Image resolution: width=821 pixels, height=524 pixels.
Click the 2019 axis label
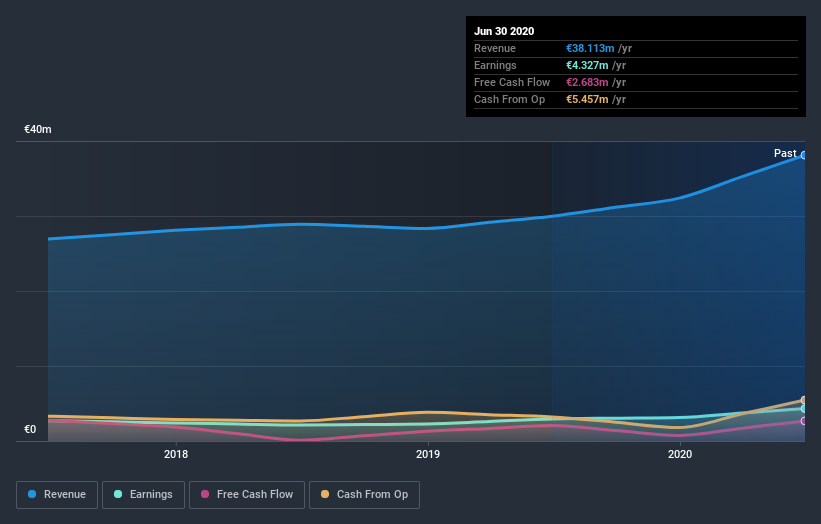pyautogui.click(x=428, y=454)
